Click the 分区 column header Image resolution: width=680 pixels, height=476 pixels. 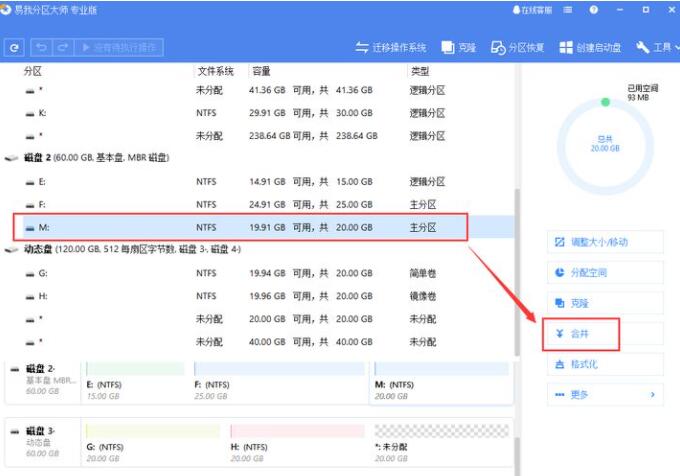point(33,71)
